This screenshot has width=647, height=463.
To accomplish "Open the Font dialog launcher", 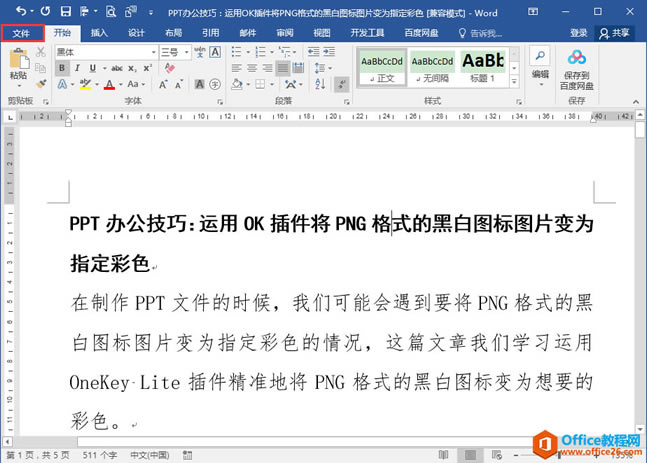I will click(x=220, y=102).
